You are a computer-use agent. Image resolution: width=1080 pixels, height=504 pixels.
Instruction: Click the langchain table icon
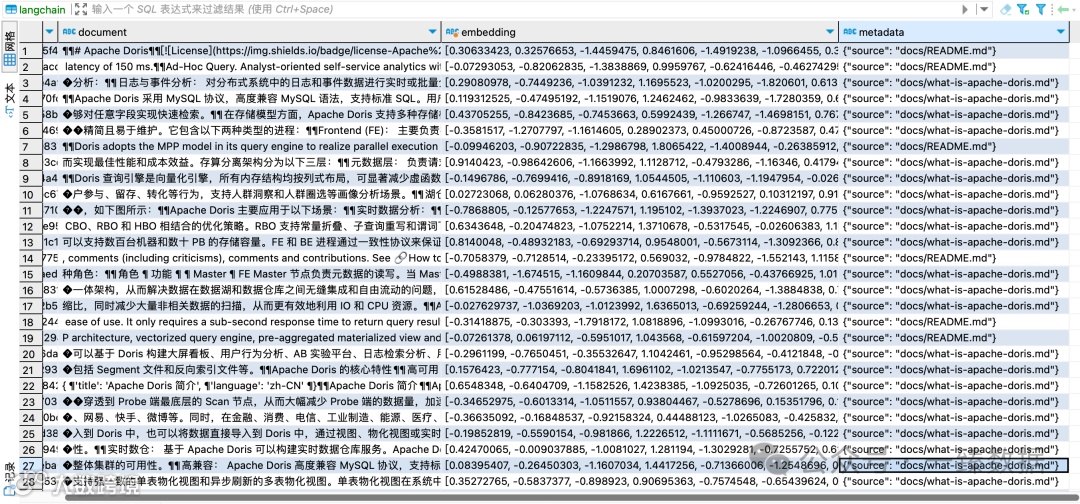click(x=10, y=9)
